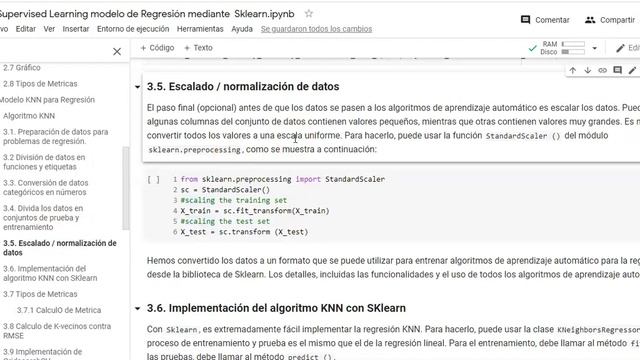
Task: Collapse section 3.5 Escalado heading arrow
Action: pyautogui.click(x=138, y=87)
